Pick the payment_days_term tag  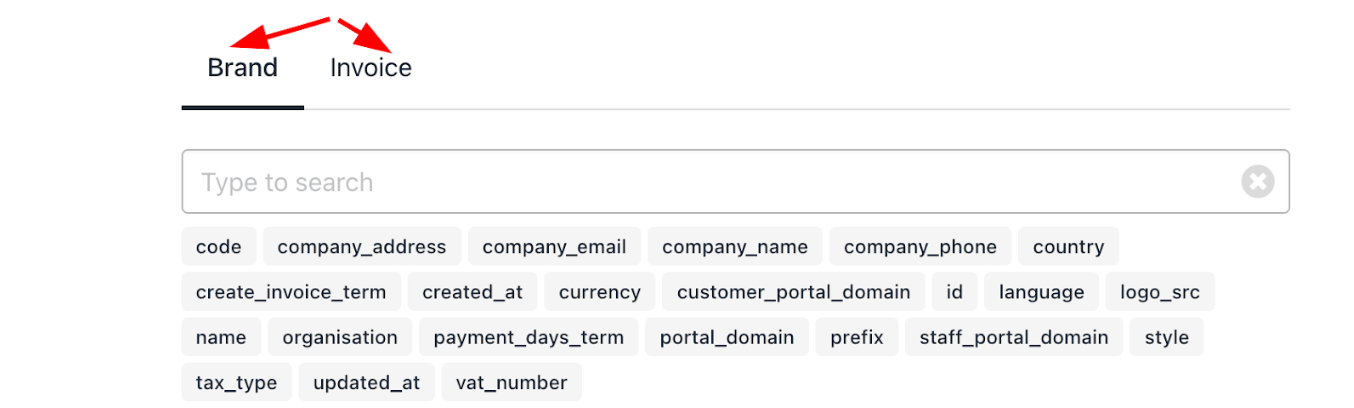tap(528, 337)
